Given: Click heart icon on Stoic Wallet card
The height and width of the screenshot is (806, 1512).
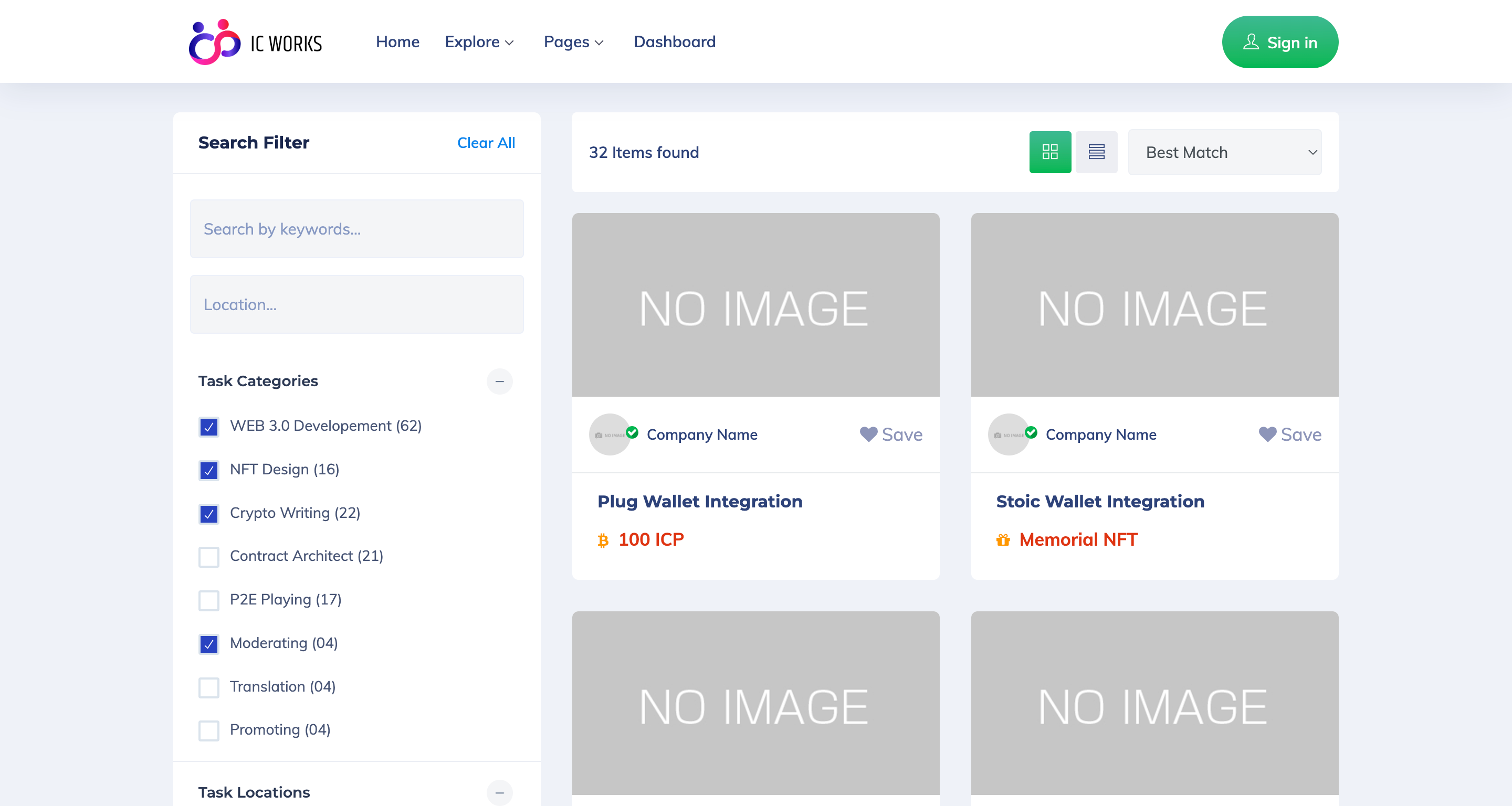Looking at the screenshot, I should (1267, 434).
